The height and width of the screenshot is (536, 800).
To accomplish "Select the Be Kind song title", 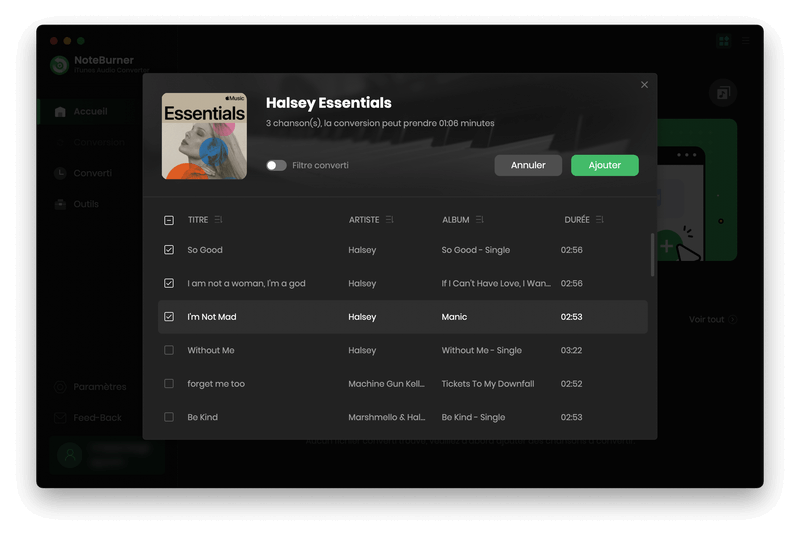I will click(203, 417).
